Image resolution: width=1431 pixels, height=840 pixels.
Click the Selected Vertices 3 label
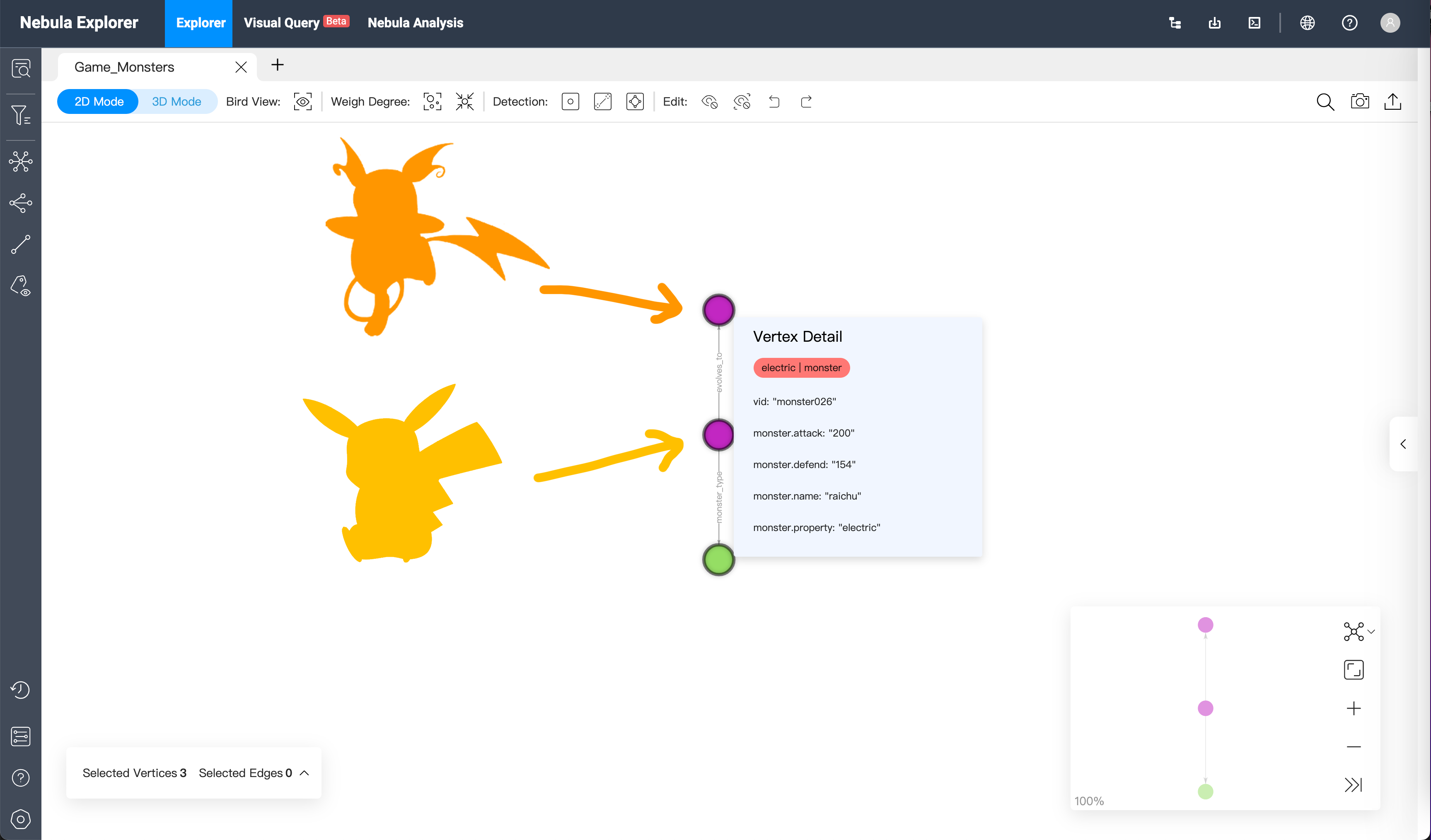pos(135,773)
